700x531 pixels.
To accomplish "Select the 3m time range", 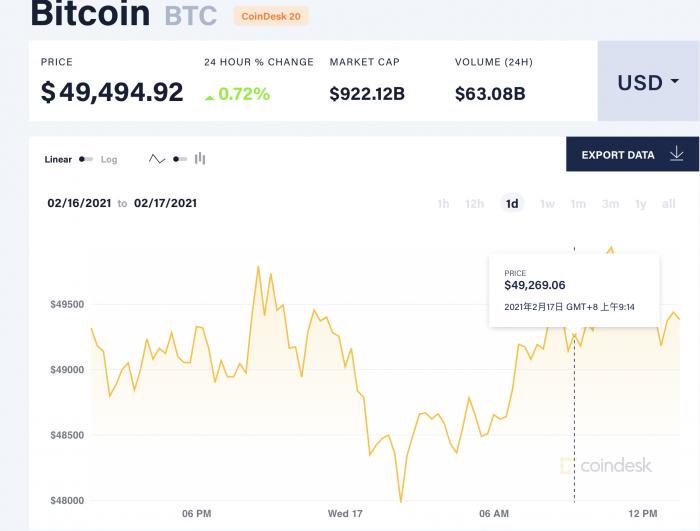I will click(x=610, y=204).
